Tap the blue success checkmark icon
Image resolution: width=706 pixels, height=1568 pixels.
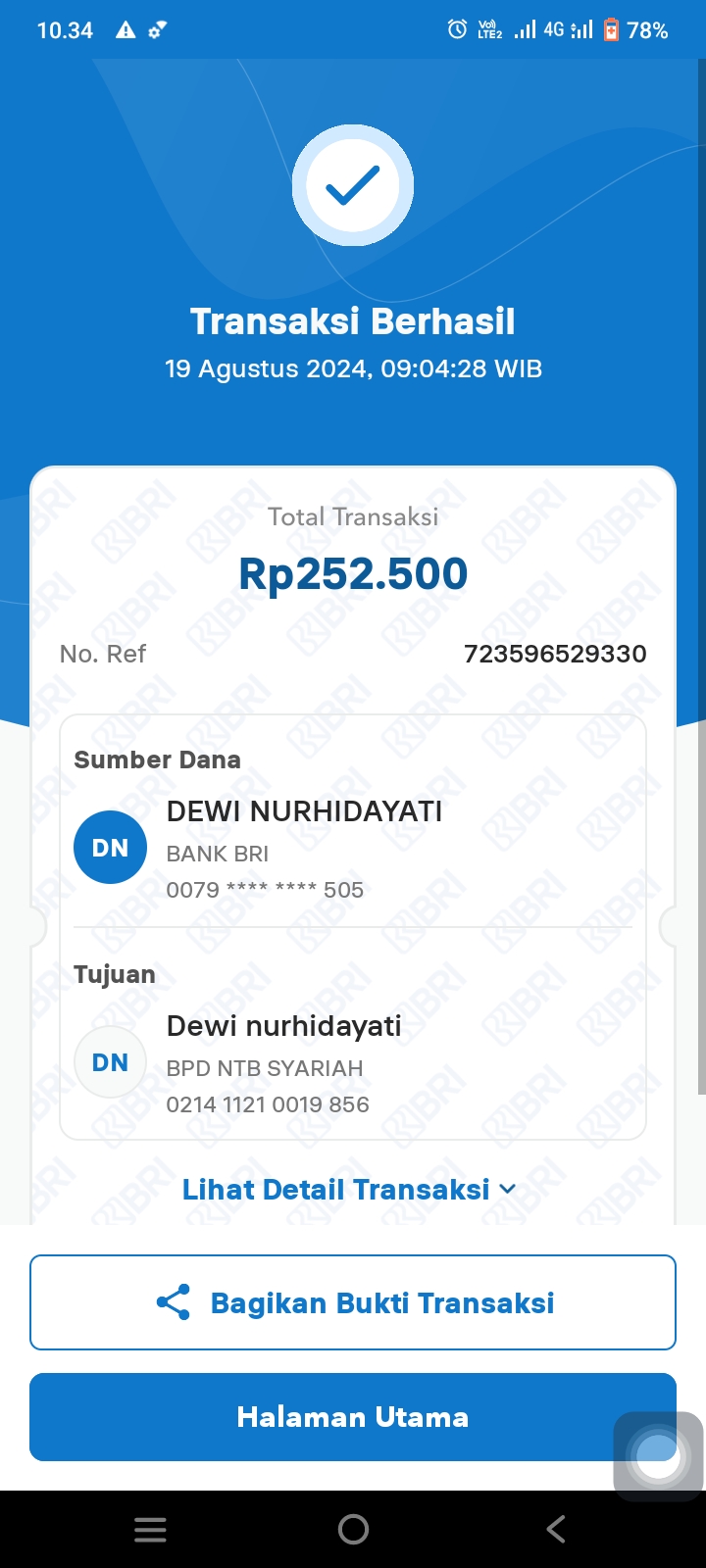(x=353, y=185)
